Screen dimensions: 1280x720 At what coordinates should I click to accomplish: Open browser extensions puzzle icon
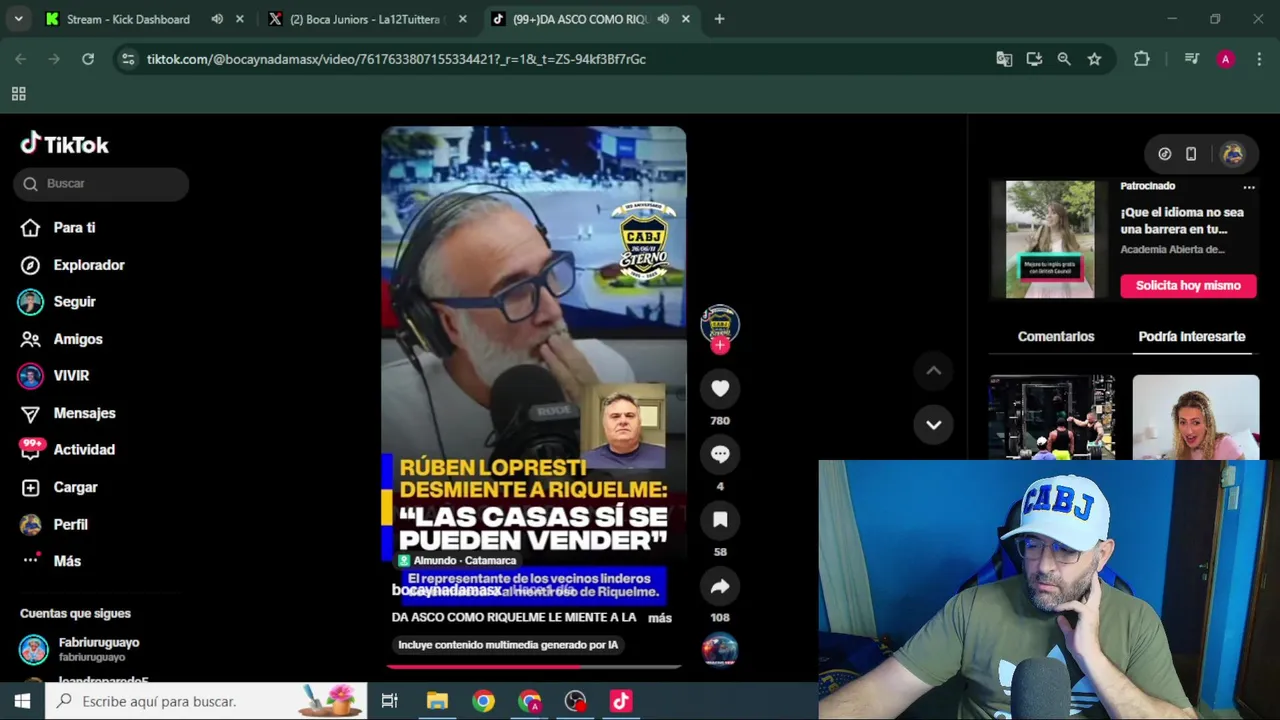tap(1142, 59)
